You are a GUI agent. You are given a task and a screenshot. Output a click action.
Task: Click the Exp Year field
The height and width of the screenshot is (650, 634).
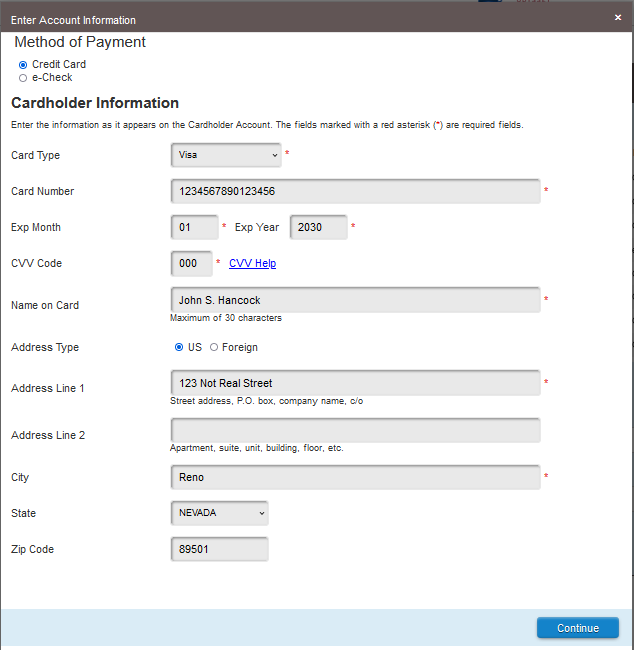318,227
